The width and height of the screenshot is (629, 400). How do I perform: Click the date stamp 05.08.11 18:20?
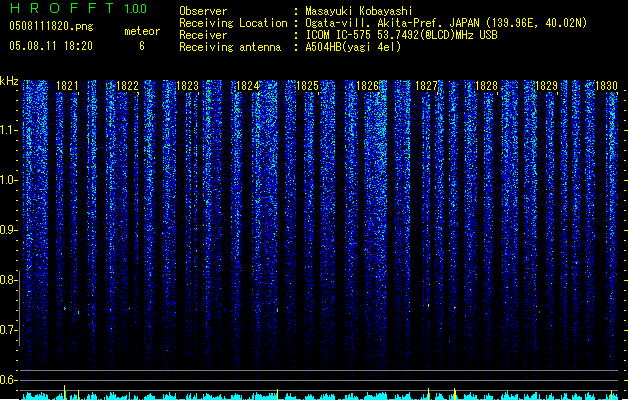[51, 46]
